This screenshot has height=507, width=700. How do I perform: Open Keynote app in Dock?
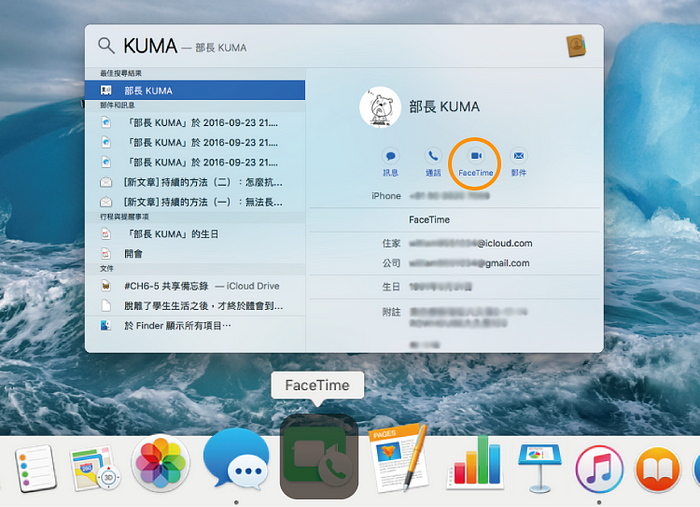pos(539,467)
